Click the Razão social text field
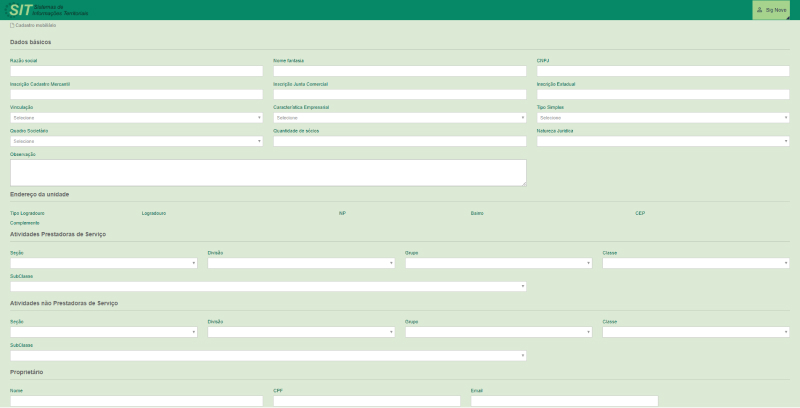800x408 pixels. 136,71
